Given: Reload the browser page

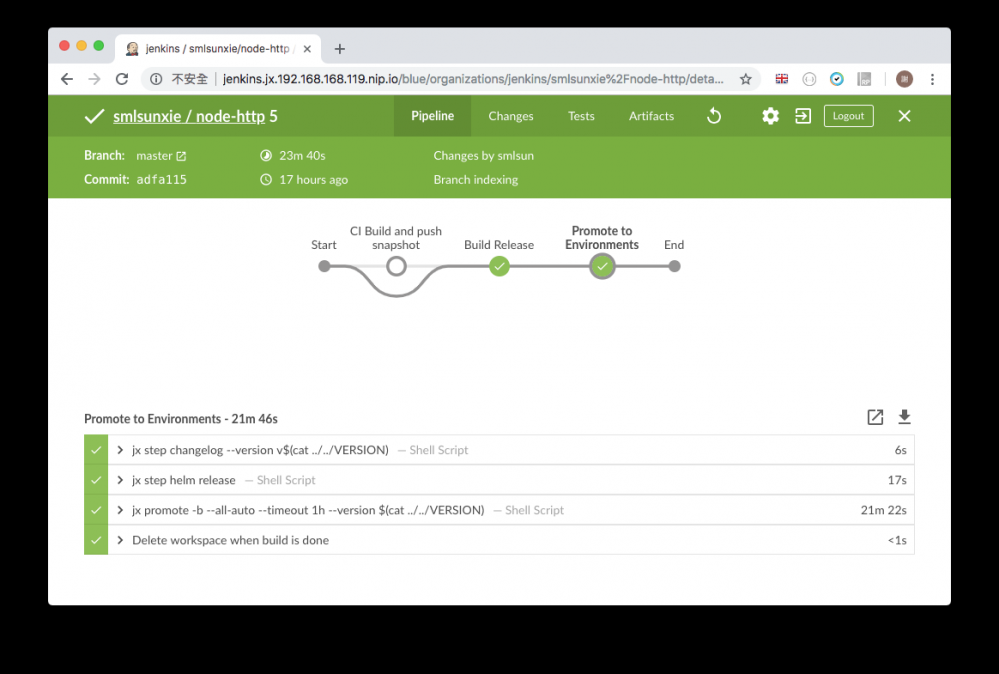Looking at the screenshot, I should coord(122,79).
